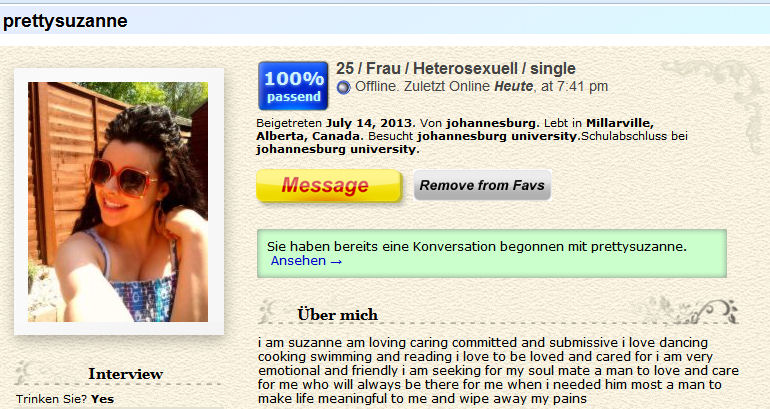Screen dimensions: 770x409
Task: Open the conversation via Ansehen link
Action: tap(306, 261)
